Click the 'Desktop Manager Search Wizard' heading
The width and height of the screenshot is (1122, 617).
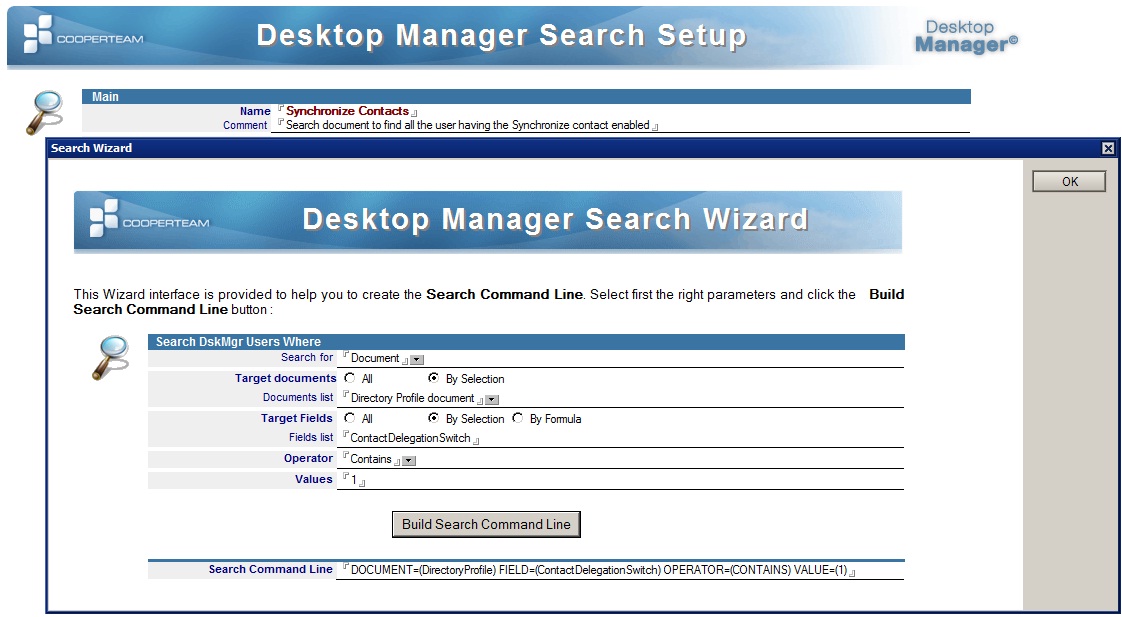pyautogui.click(x=555, y=219)
